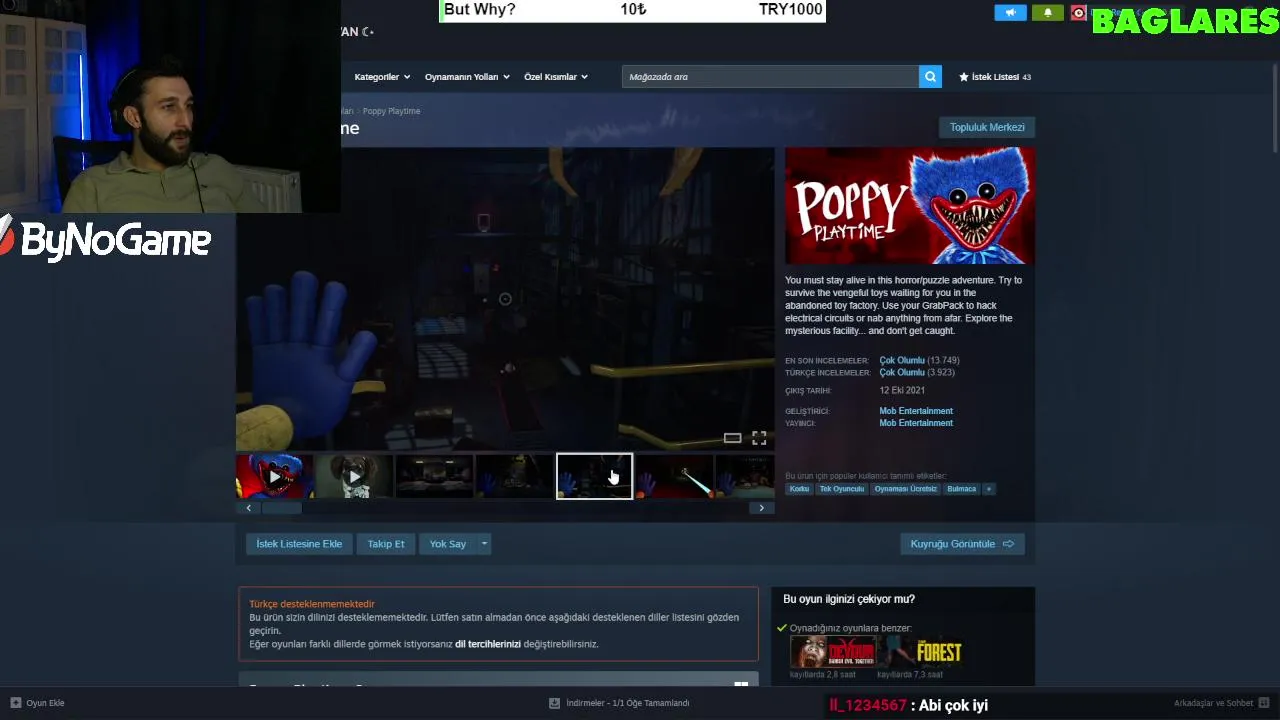Click the Takip Et button
Image resolution: width=1280 pixels, height=720 pixels.
(x=386, y=544)
